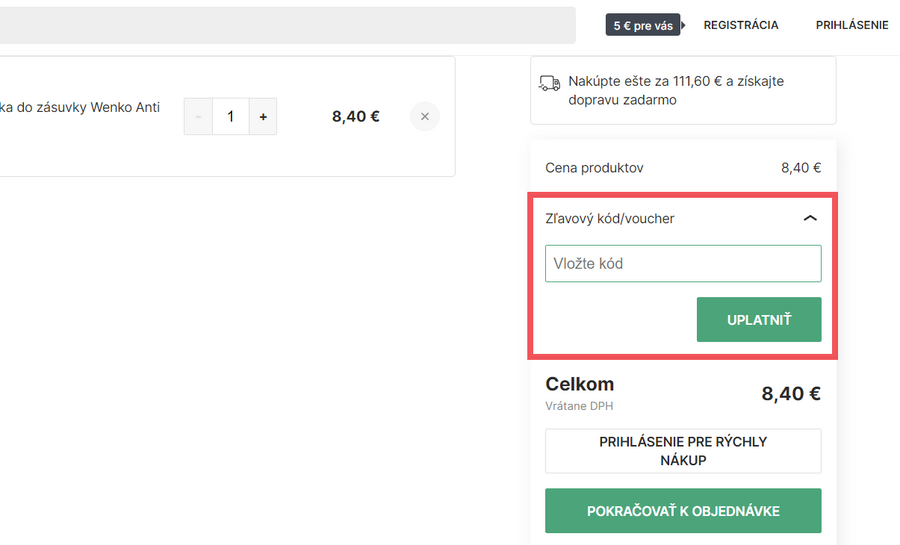Click the Celkom total price amount
Image resolution: width=900 pixels, height=545 pixels.
point(791,393)
